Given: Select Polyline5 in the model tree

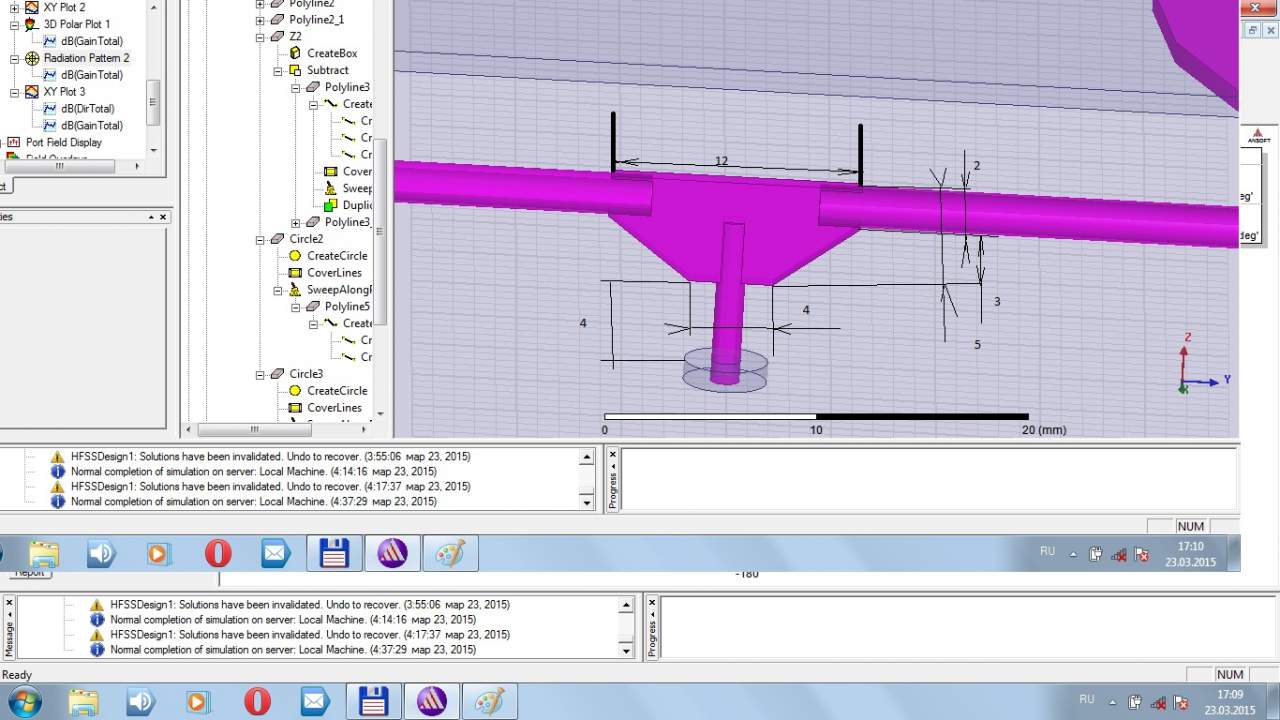Looking at the screenshot, I should tap(346, 307).
